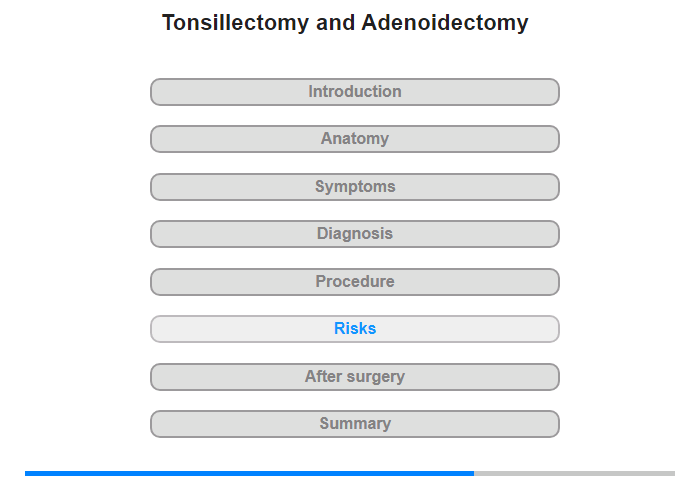Pick the Anatomy menu entry
700x480 pixels.
[354, 139]
